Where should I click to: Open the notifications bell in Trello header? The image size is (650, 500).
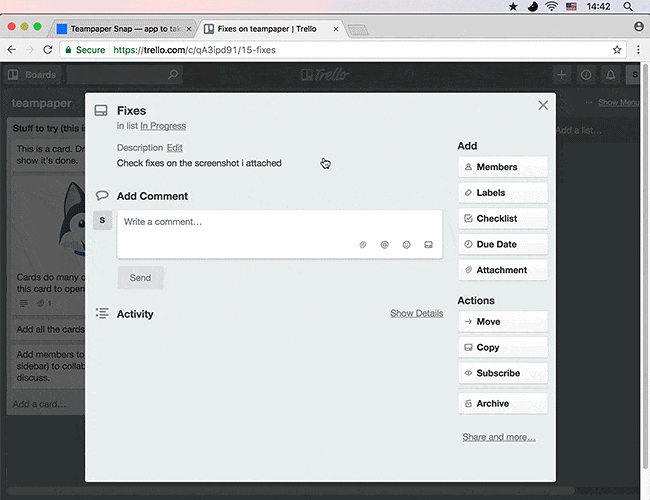[x=611, y=75]
